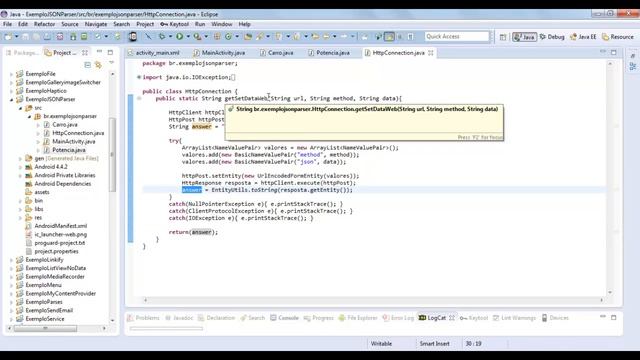
Task: Click Writable in the status bar
Action: tap(381, 344)
